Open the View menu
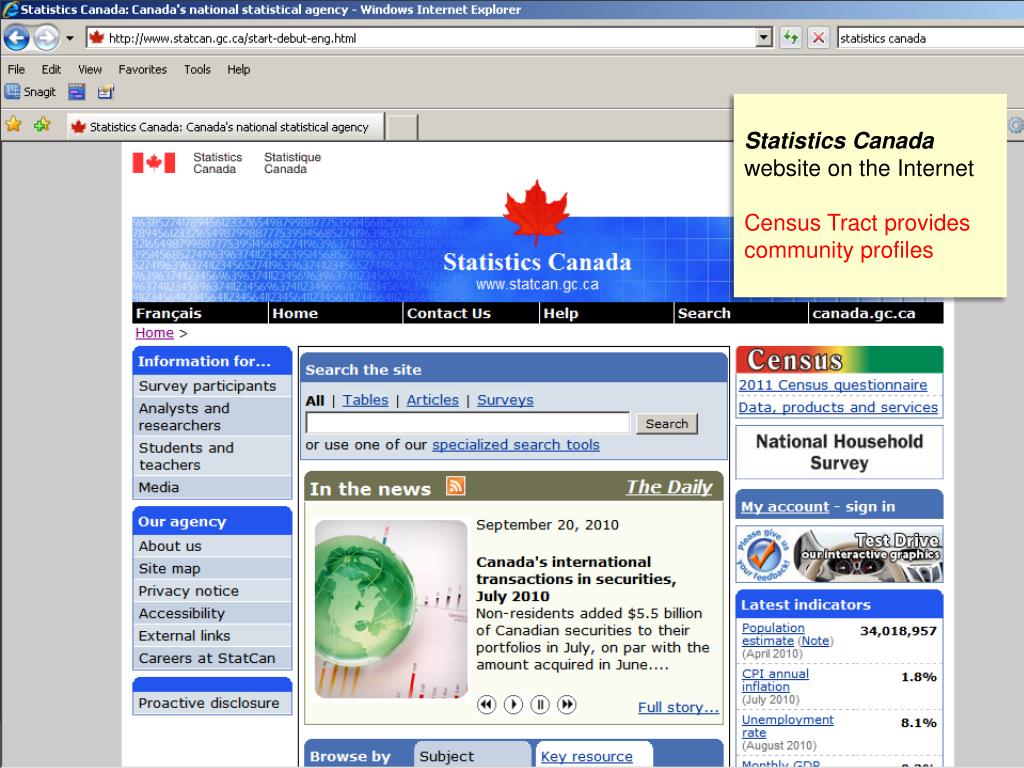Screen dimensions: 1024x768 click(89, 69)
